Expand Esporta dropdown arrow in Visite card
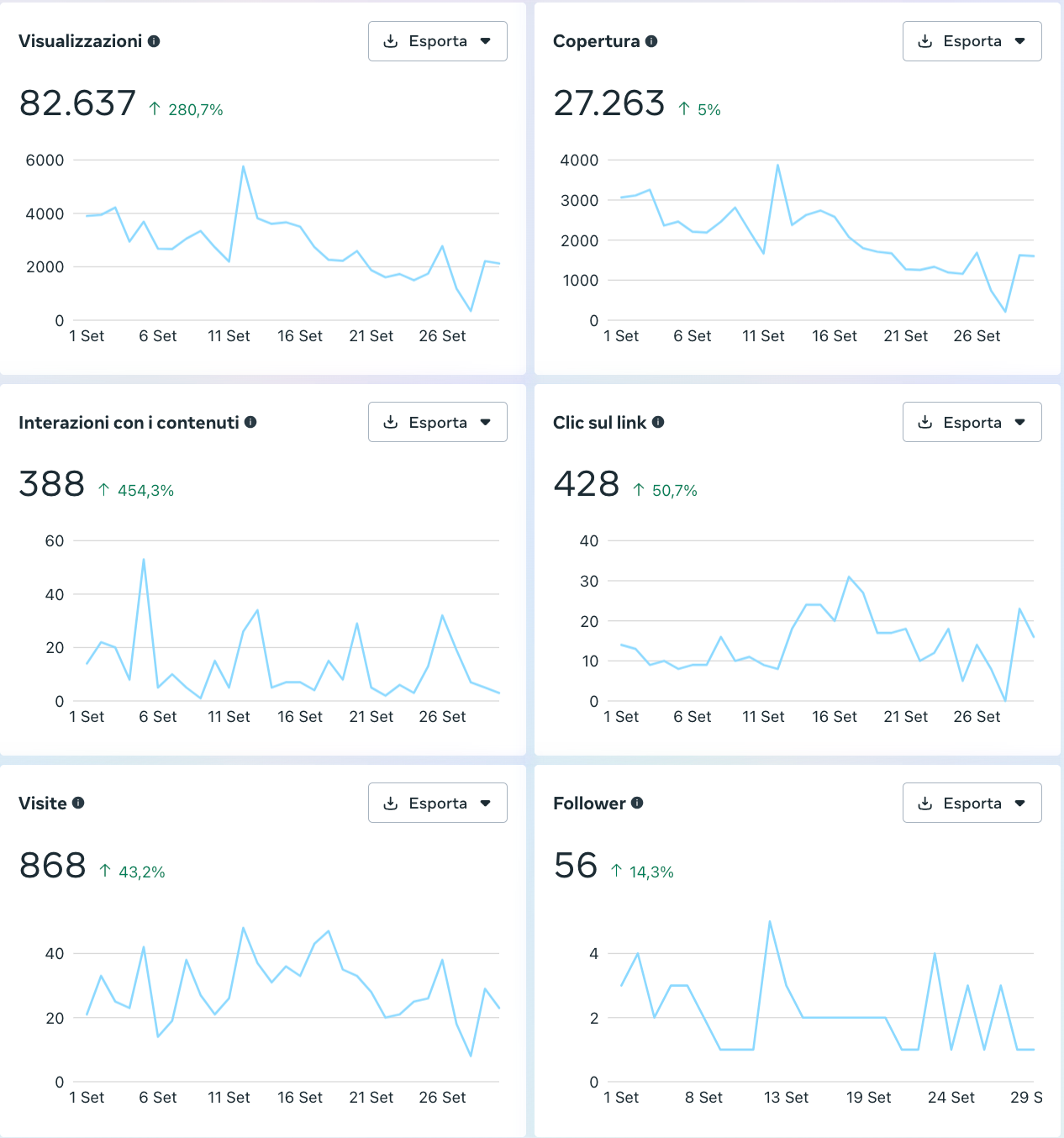The width and height of the screenshot is (1064, 1138). (485, 803)
